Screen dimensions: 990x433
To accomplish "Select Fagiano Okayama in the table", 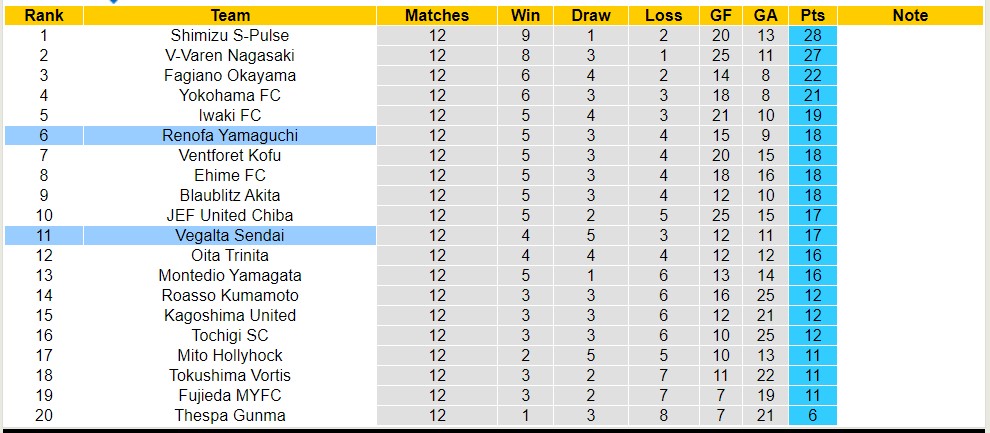I will (x=230, y=75).
